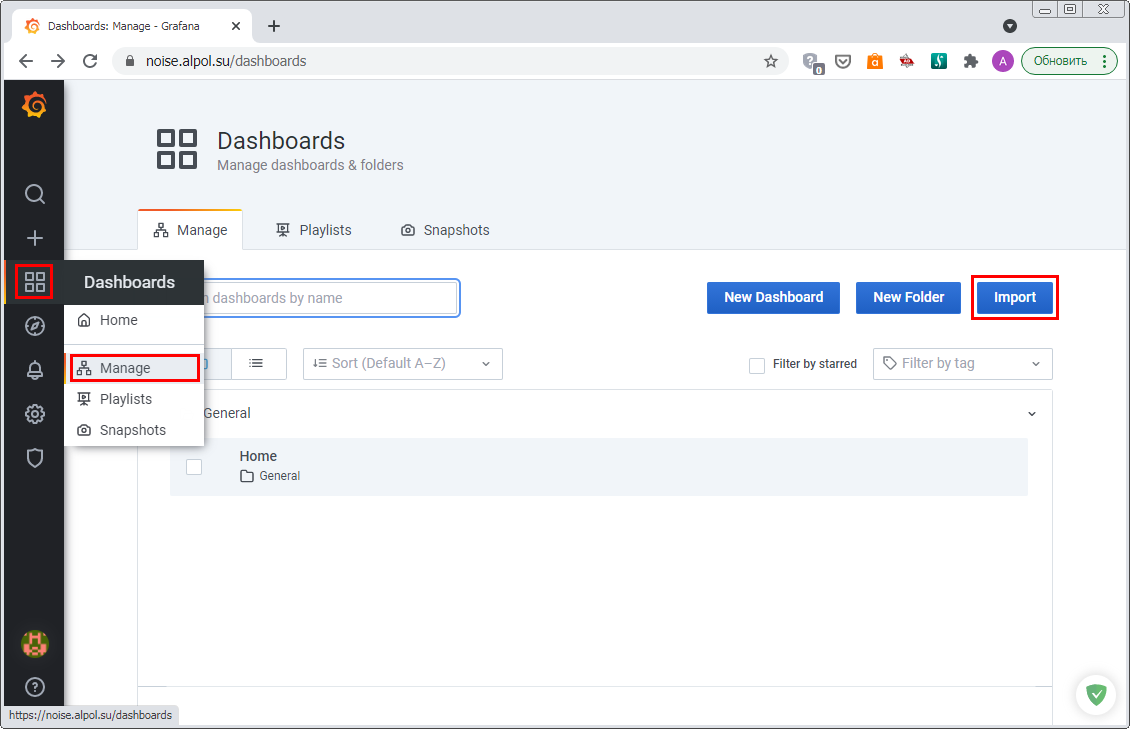Open the Alerting bell icon
Screen dimensions: 1130x729
point(35,370)
